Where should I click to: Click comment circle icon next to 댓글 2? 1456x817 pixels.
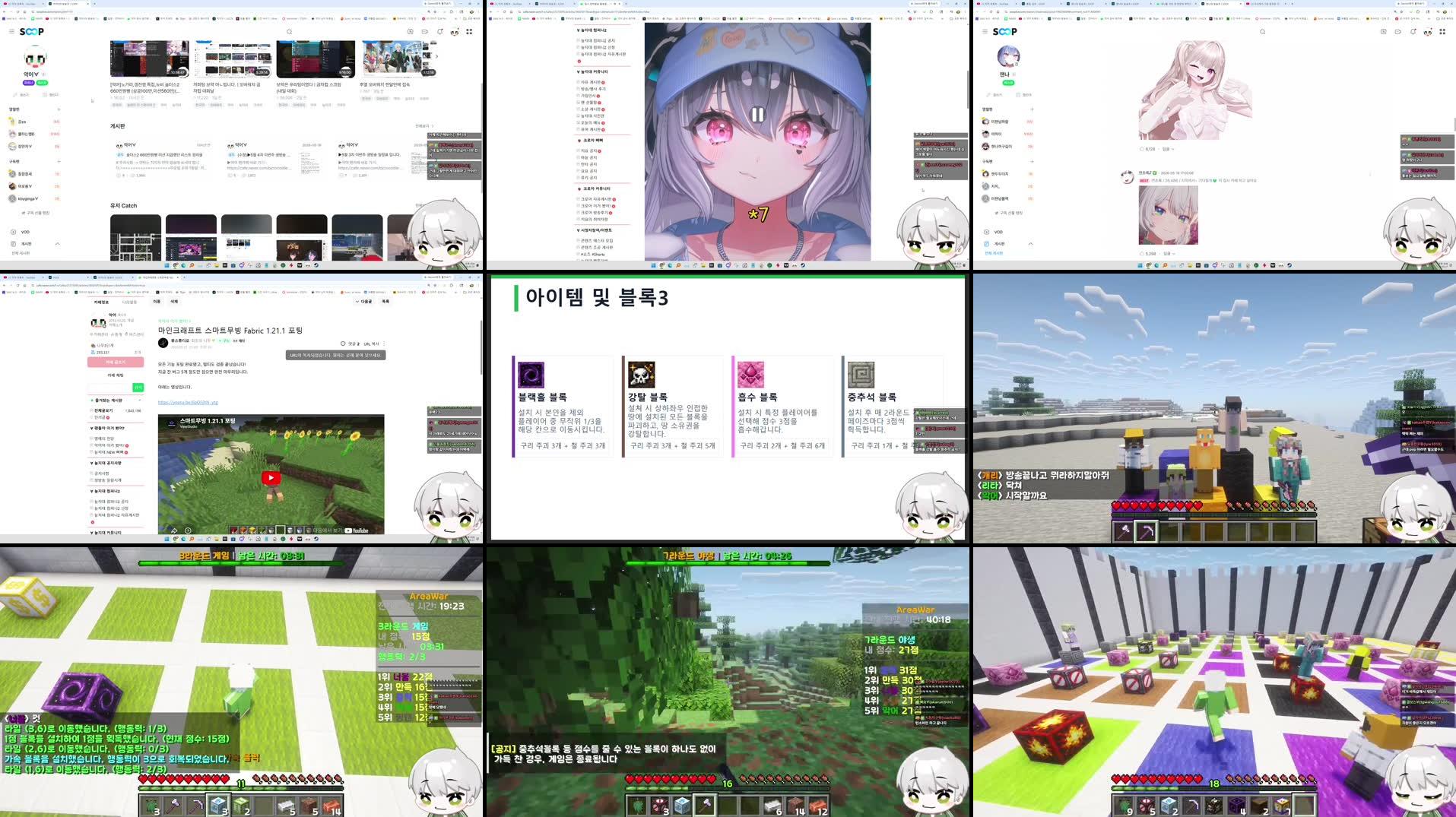pyautogui.click(x=343, y=344)
